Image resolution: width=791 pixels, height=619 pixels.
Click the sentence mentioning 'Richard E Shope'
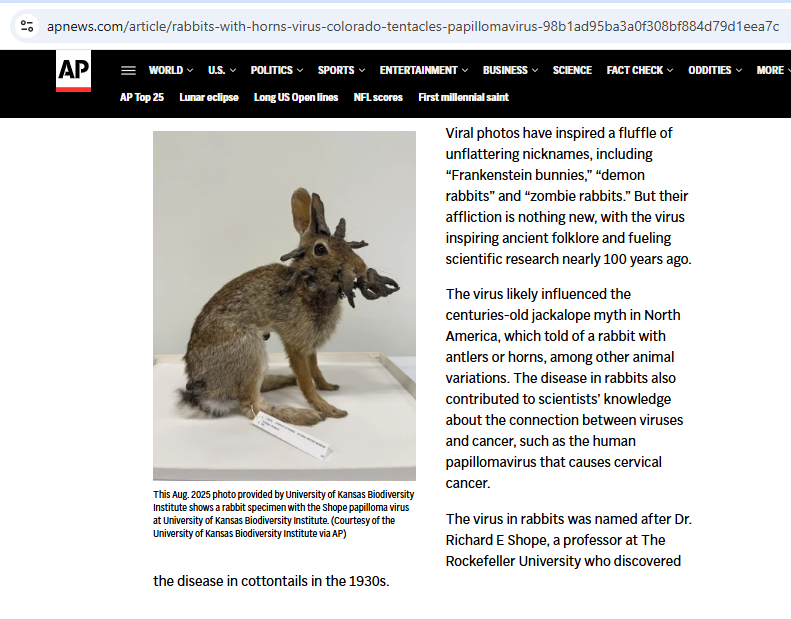569,540
